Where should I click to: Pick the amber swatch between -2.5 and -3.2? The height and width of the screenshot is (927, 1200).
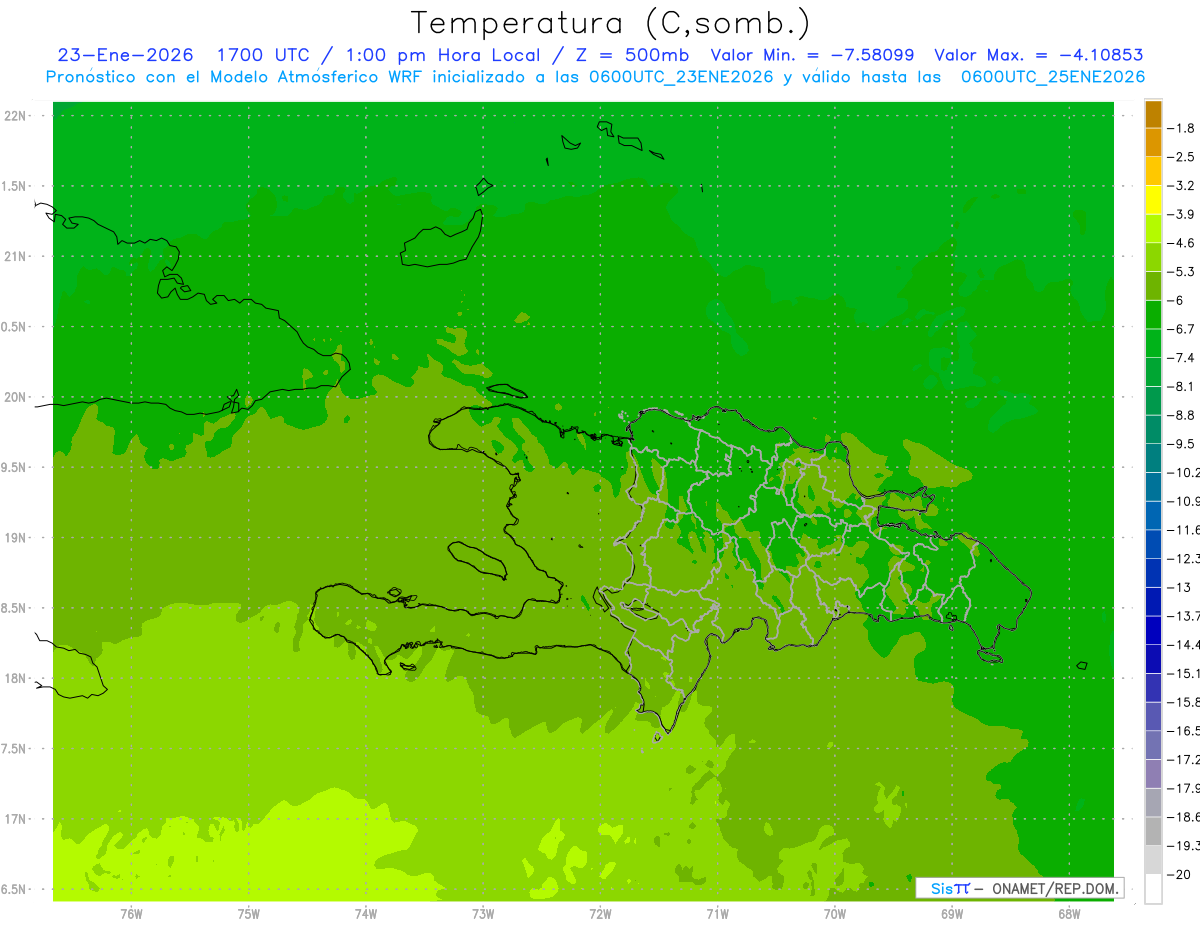pyautogui.click(x=1153, y=171)
